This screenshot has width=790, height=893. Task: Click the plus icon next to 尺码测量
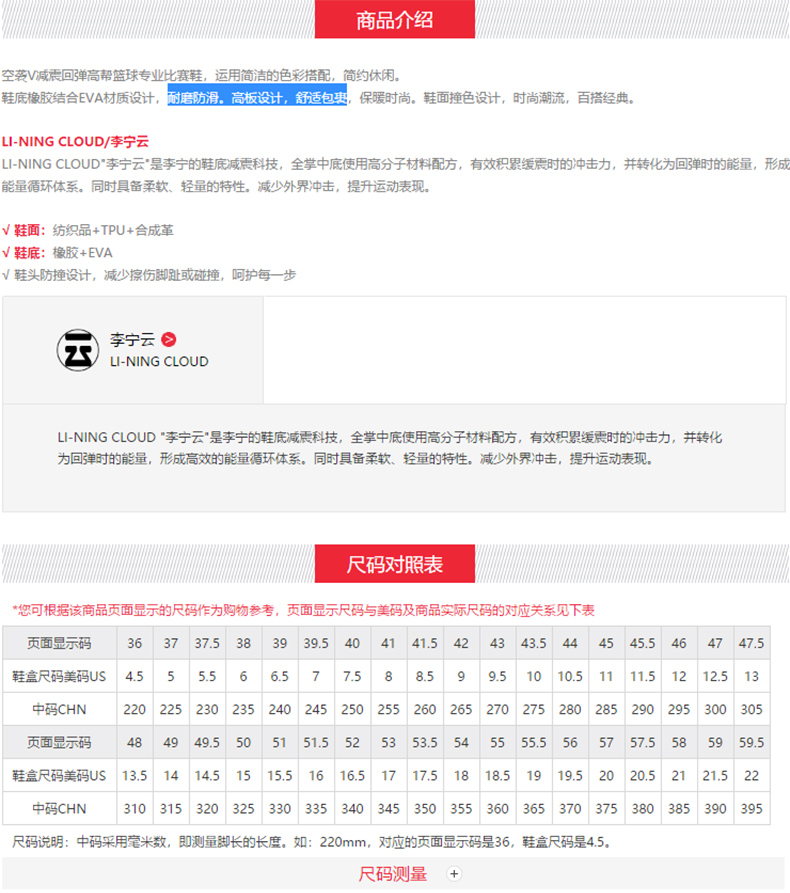(x=454, y=874)
